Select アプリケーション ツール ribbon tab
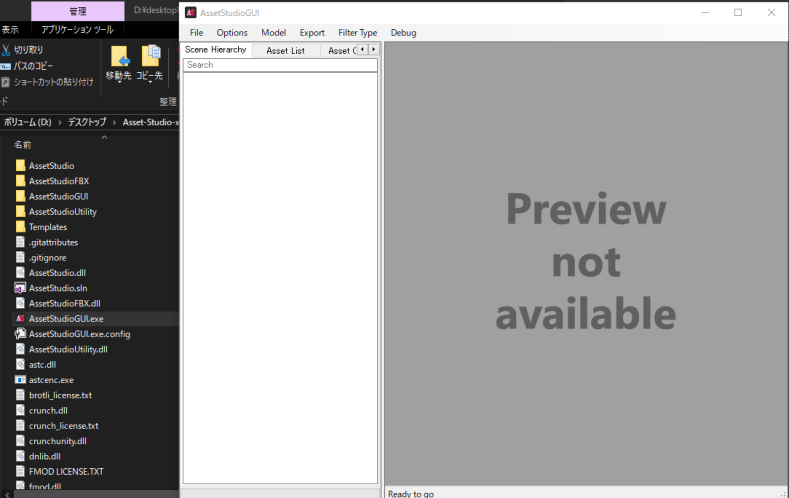Screen dimensions: 789x498 pos(77,30)
